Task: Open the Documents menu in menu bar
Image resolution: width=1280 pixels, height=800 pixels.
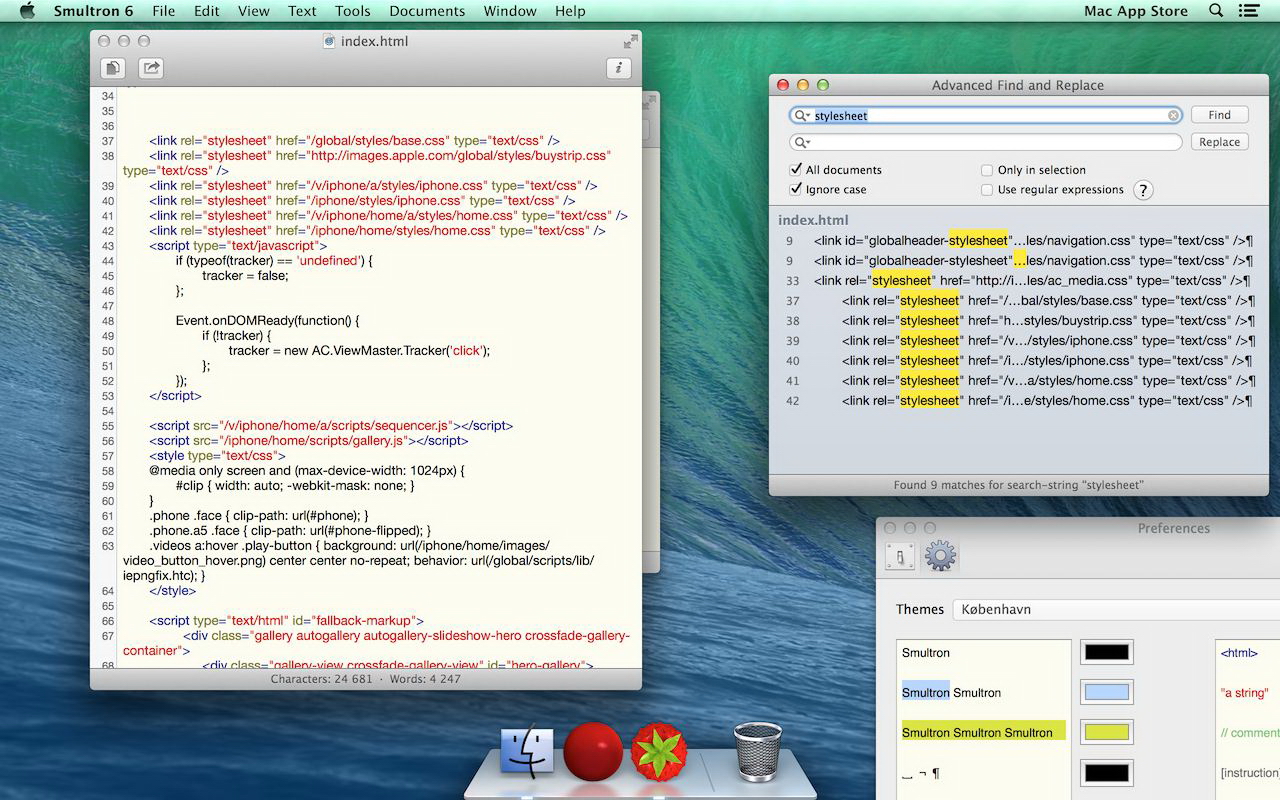Action: (427, 11)
